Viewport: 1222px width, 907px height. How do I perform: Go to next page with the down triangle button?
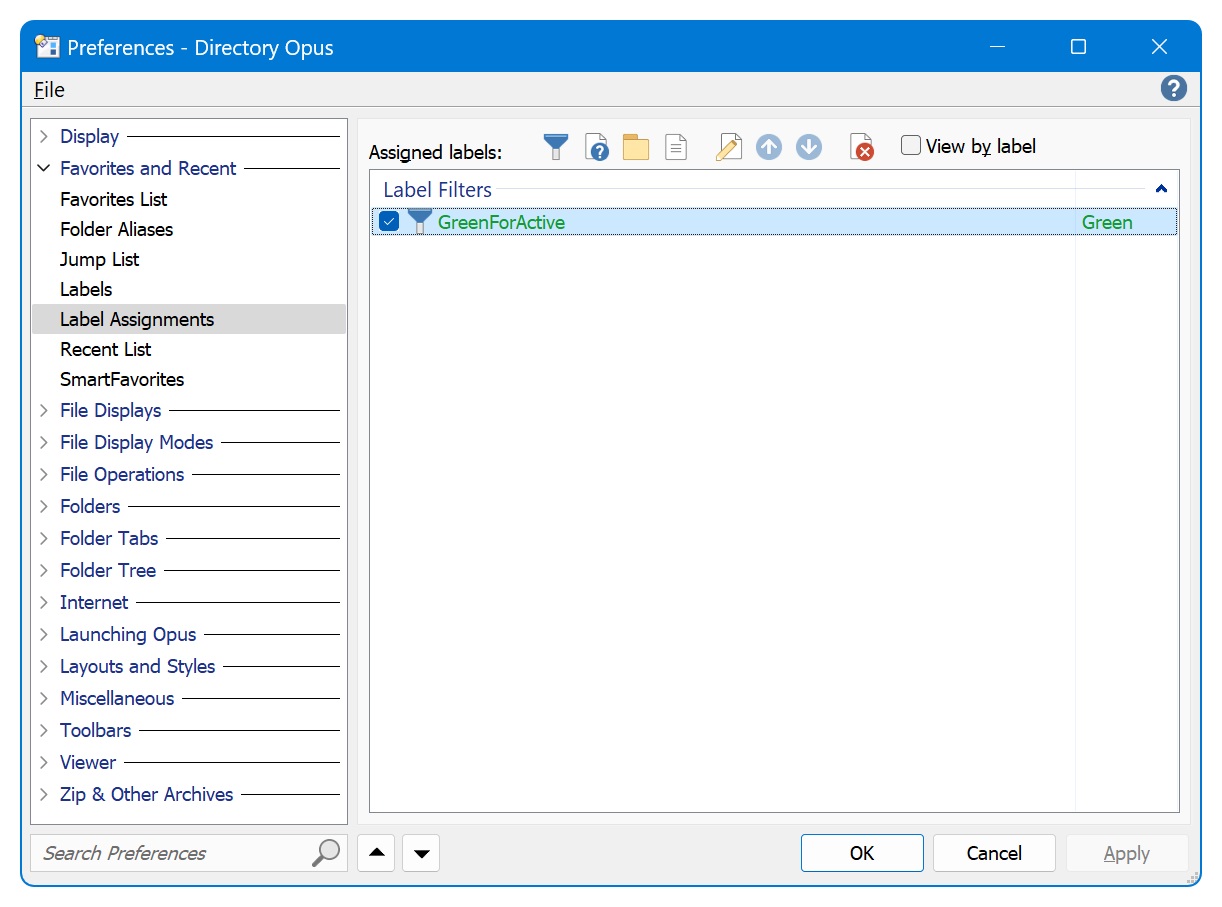point(421,853)
